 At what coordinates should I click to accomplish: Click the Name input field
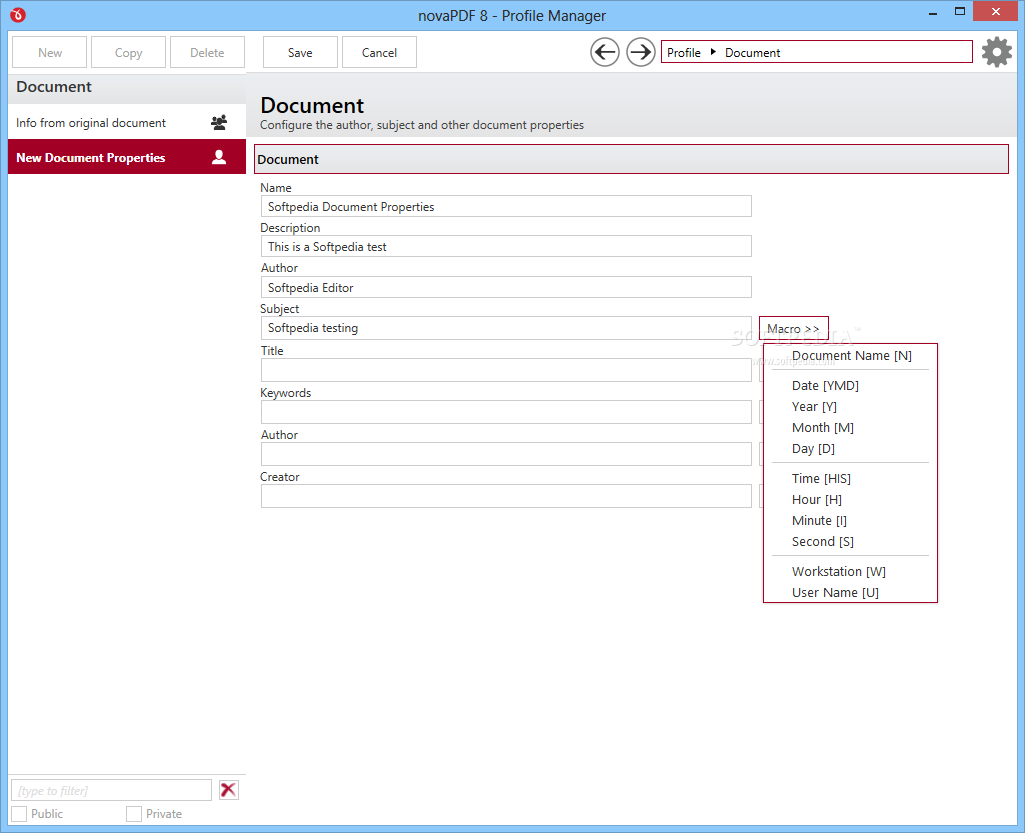pos(506,207)
